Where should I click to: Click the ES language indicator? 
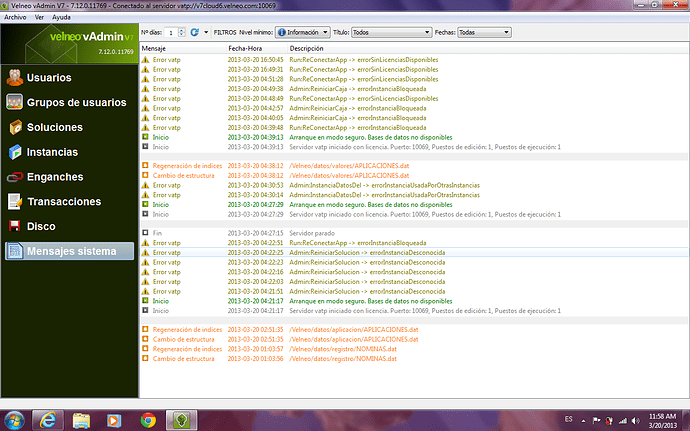[569, 419]
